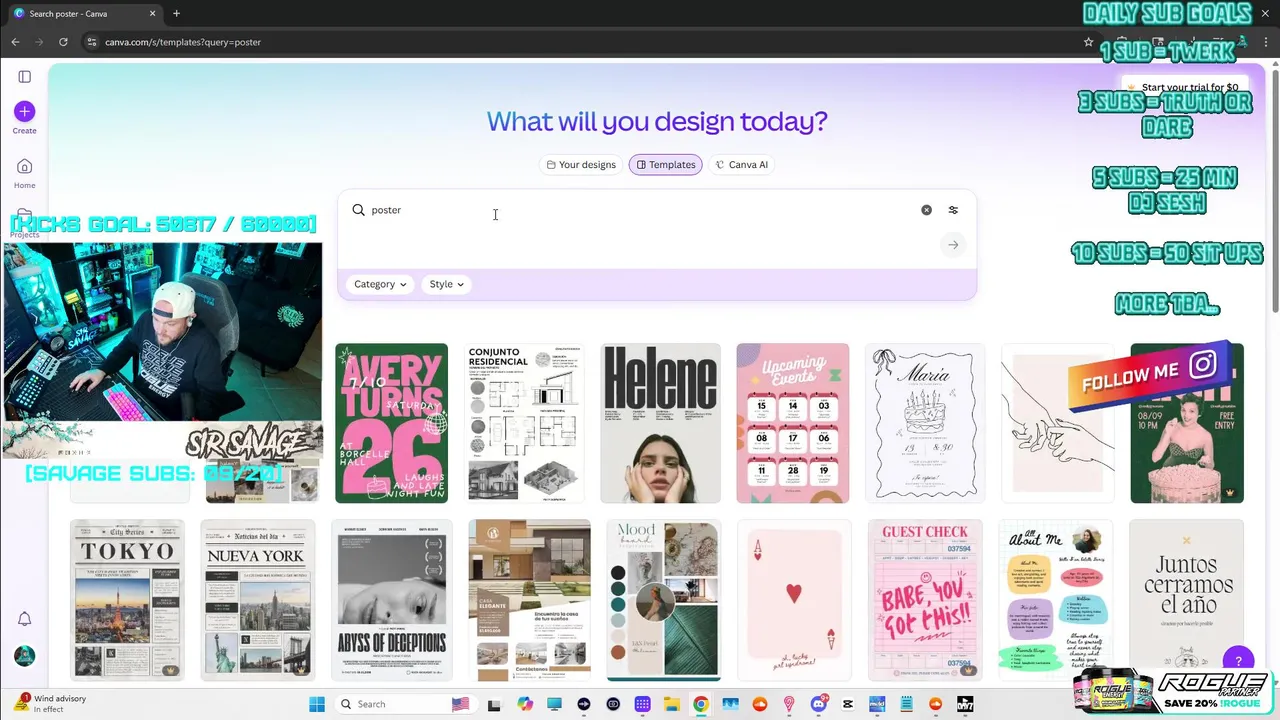The width and height of the screenshot is (1280, 720).
Task: Open search filters slider icon
Action: (953, 210)
